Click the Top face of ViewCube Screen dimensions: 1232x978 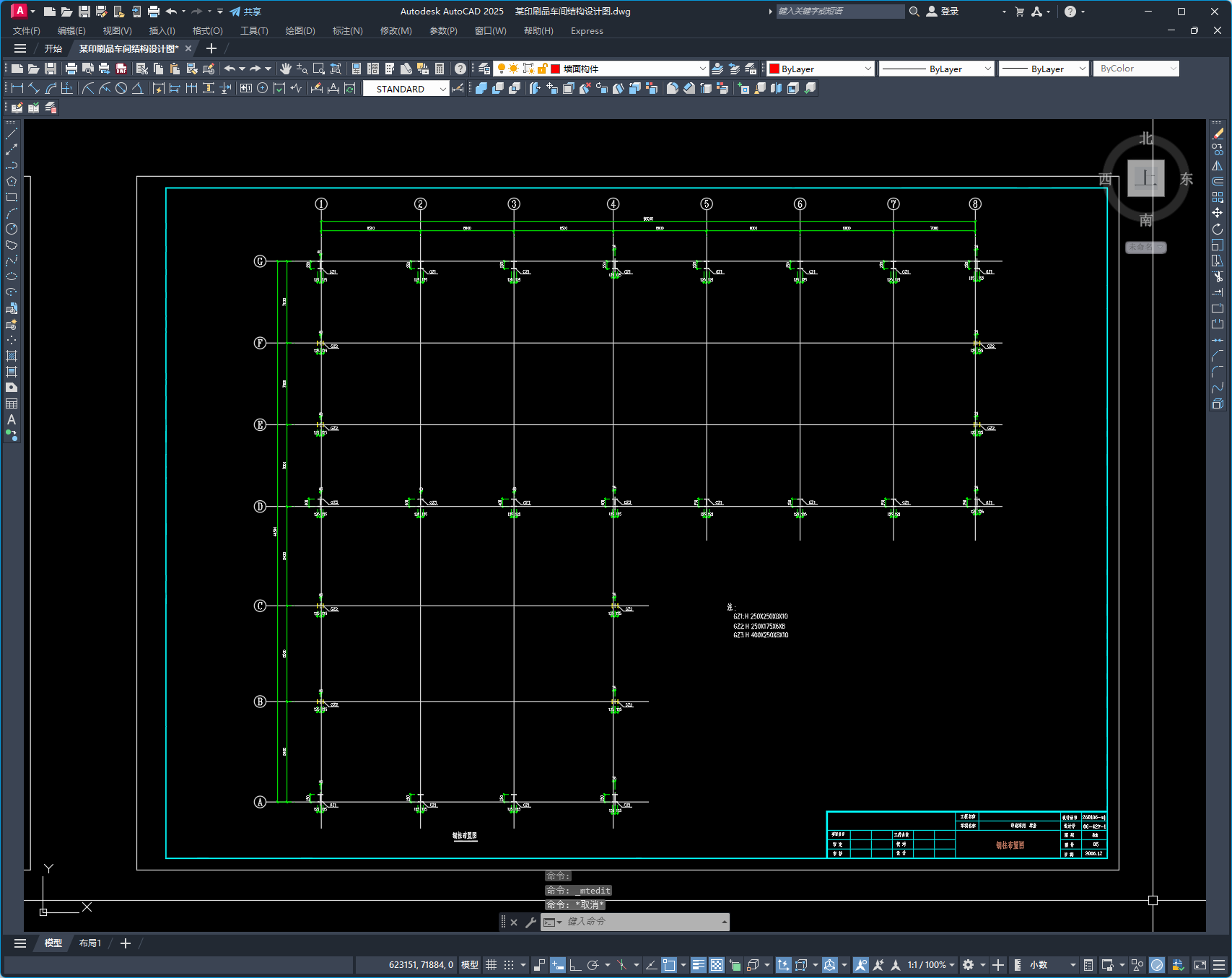point(1146,178)
